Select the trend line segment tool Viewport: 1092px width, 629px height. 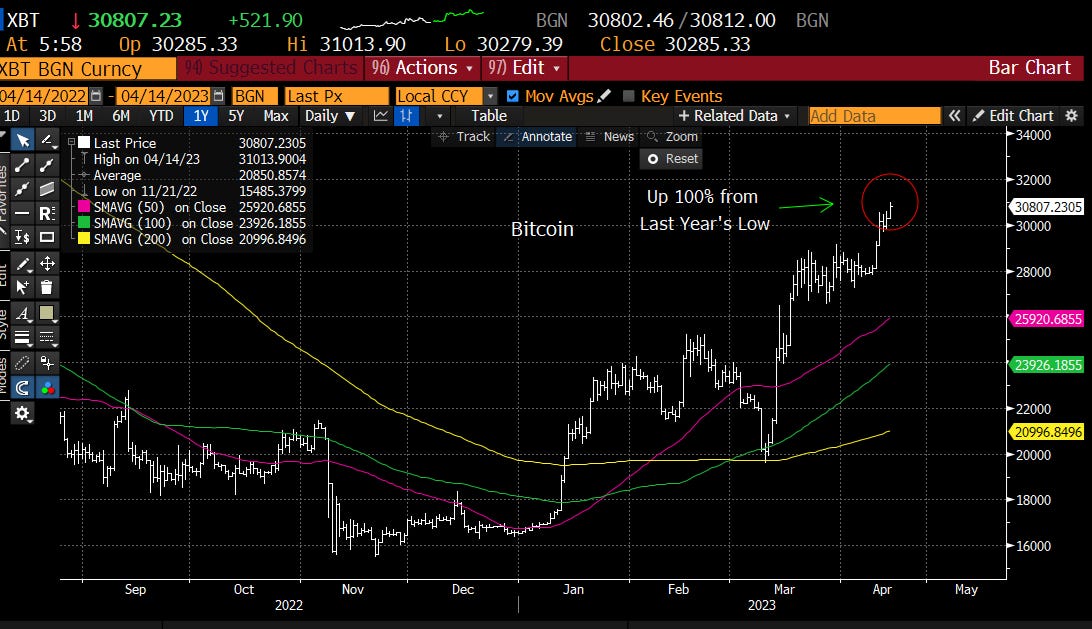22,165
